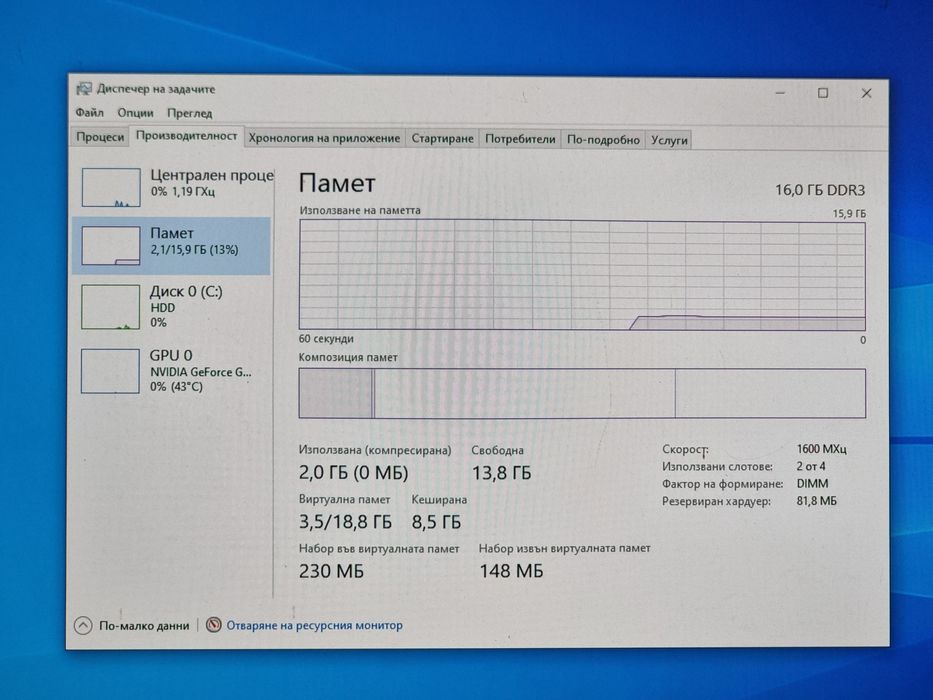Click the HDD label under Диск 0
This screenshot has width=933, height=700.
[162, 308]
